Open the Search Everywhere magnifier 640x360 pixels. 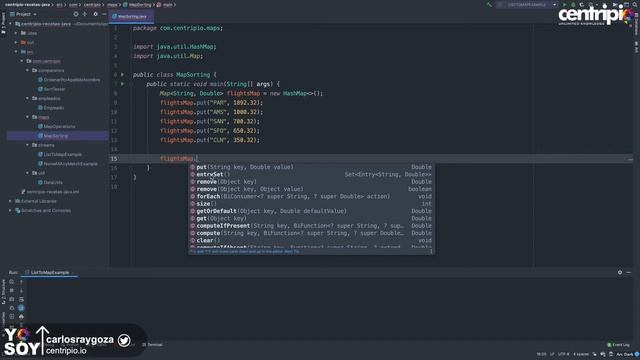click(635, 4)
